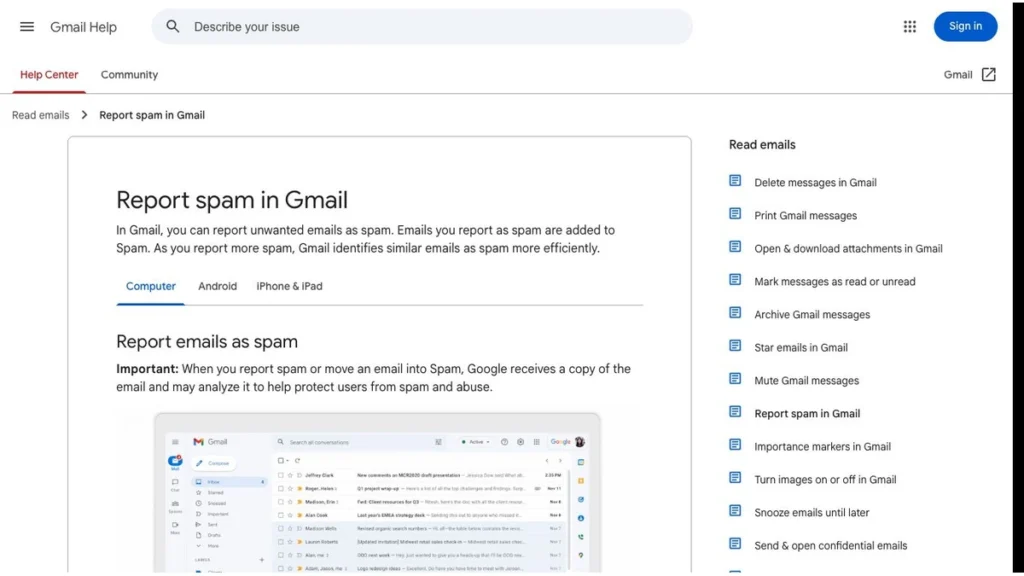The height and width of the screenshot is (576, 1024).
Task: Open Archive Gmail messages article
Action: coord(812,315)
